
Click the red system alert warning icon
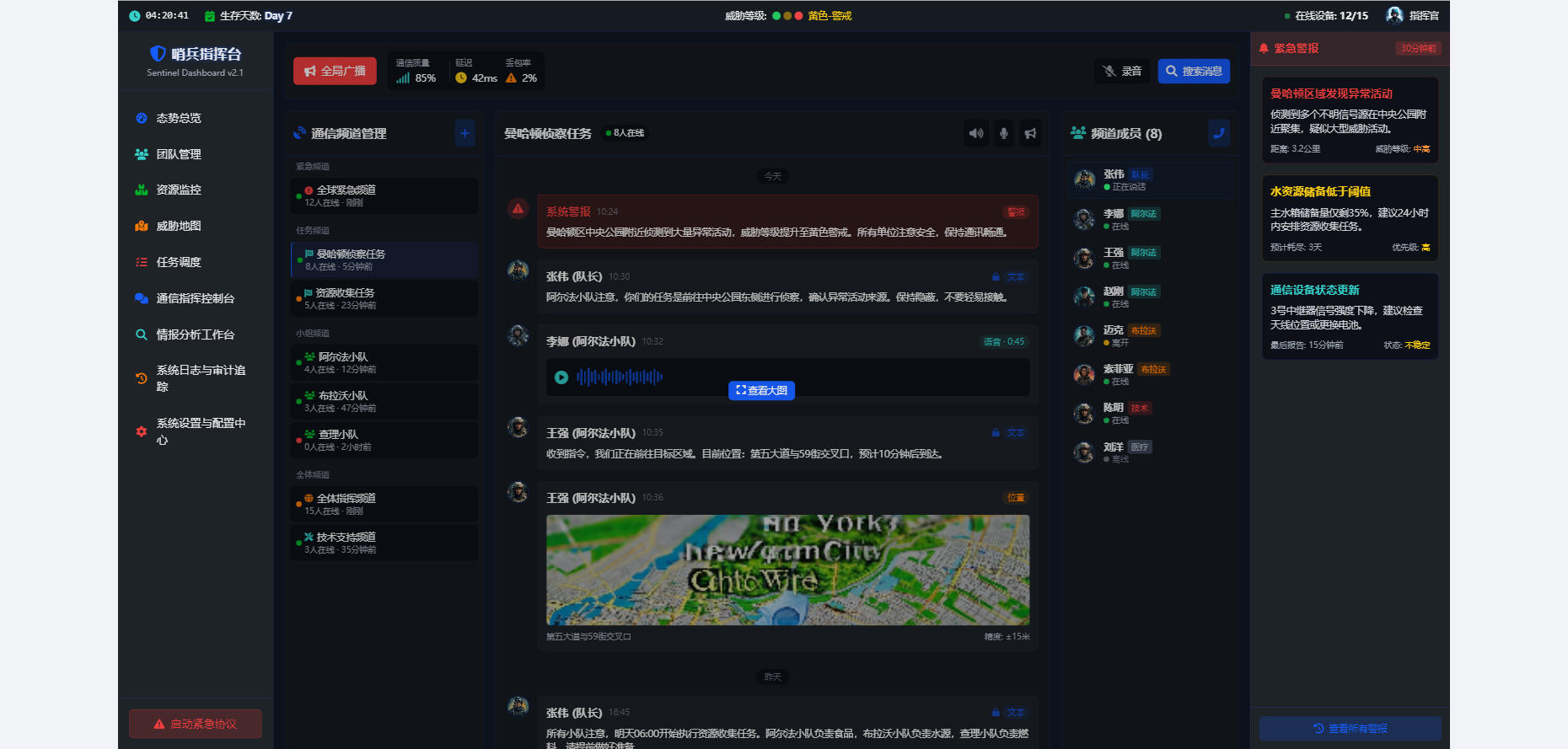click(518, 208)
